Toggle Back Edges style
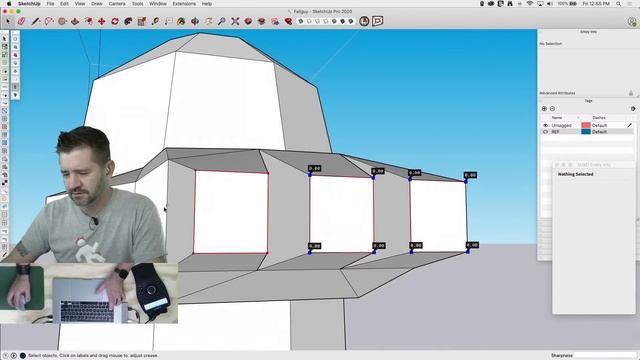 (x=309, y=21)
